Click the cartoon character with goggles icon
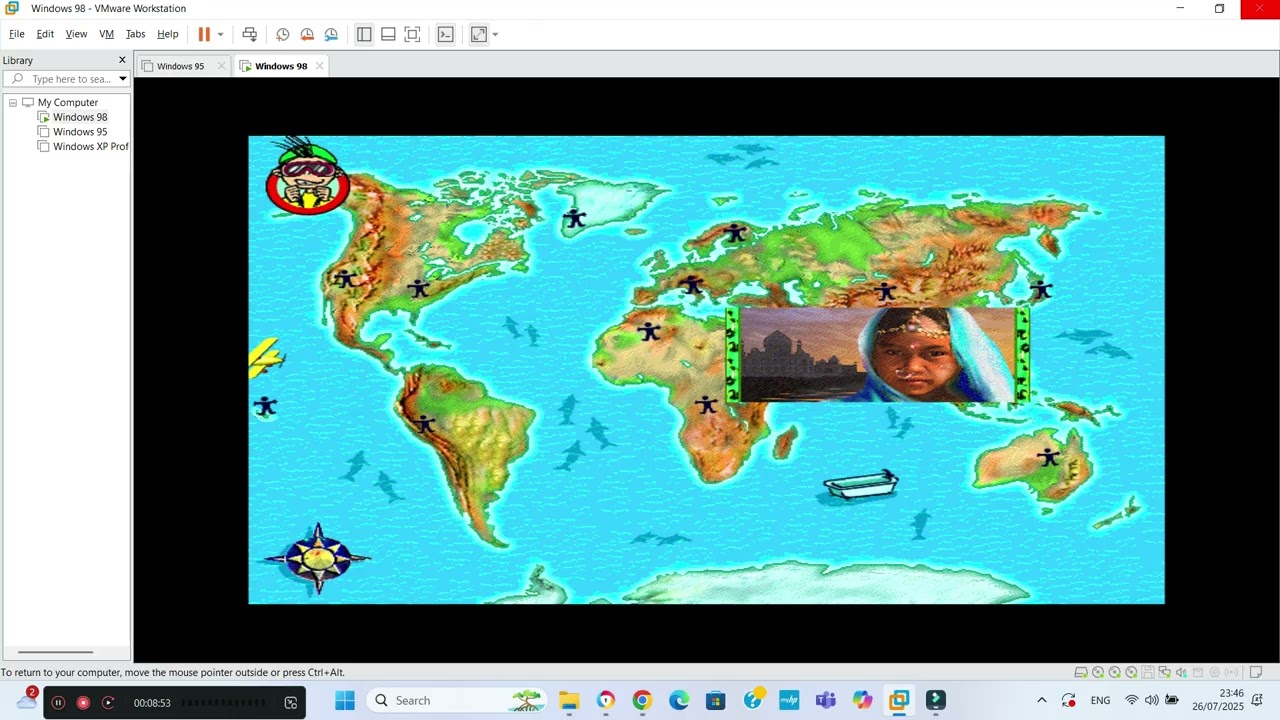 coord(307,178)
